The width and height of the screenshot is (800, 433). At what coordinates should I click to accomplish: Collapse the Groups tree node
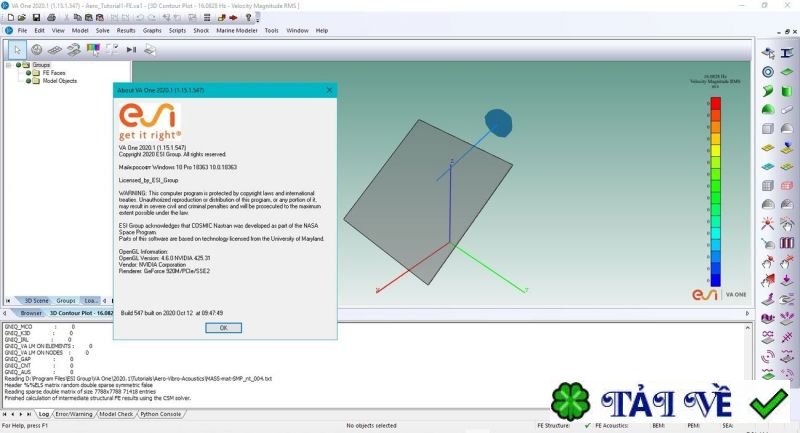[x=8, y=65]
